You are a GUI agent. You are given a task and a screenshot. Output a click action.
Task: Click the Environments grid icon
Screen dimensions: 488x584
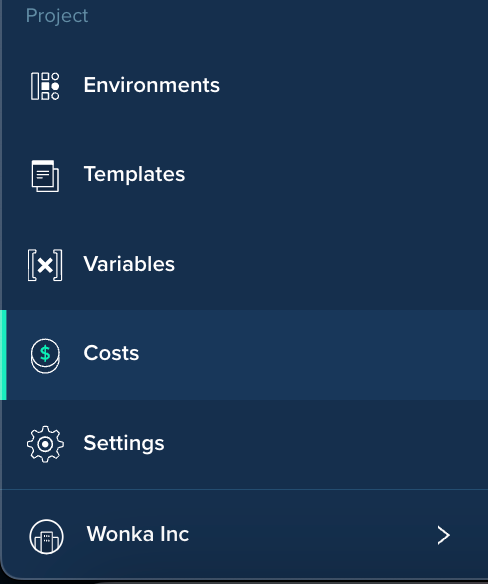click(x=45, y=86)
